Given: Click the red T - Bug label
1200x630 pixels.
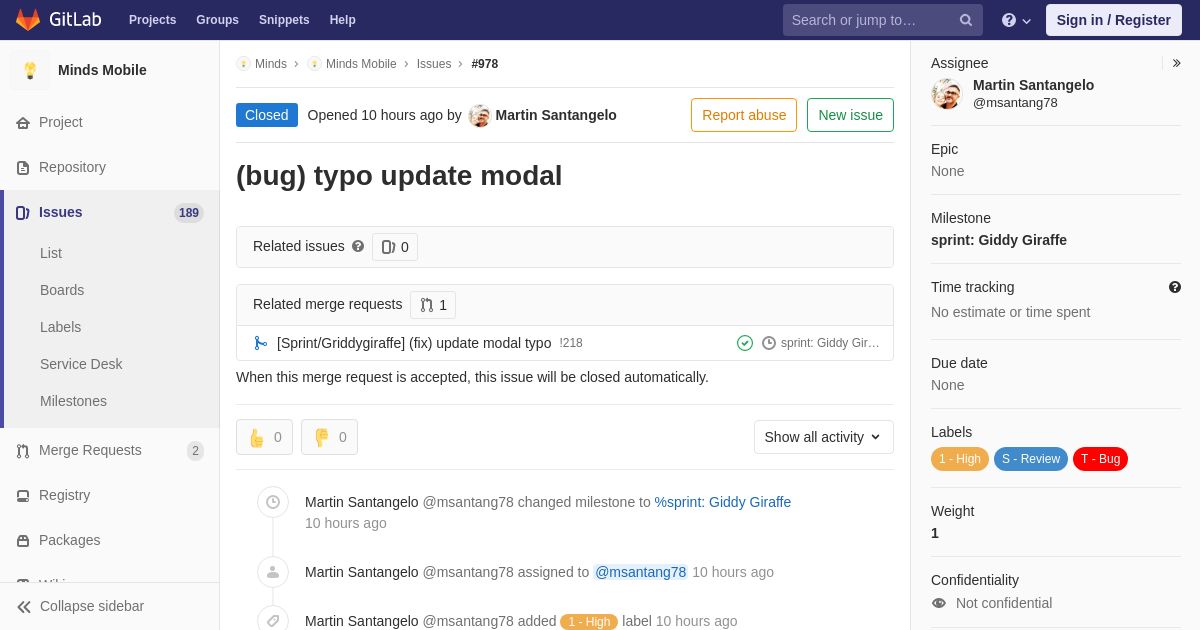Looking at the screenshot, I should (1100, 459).
